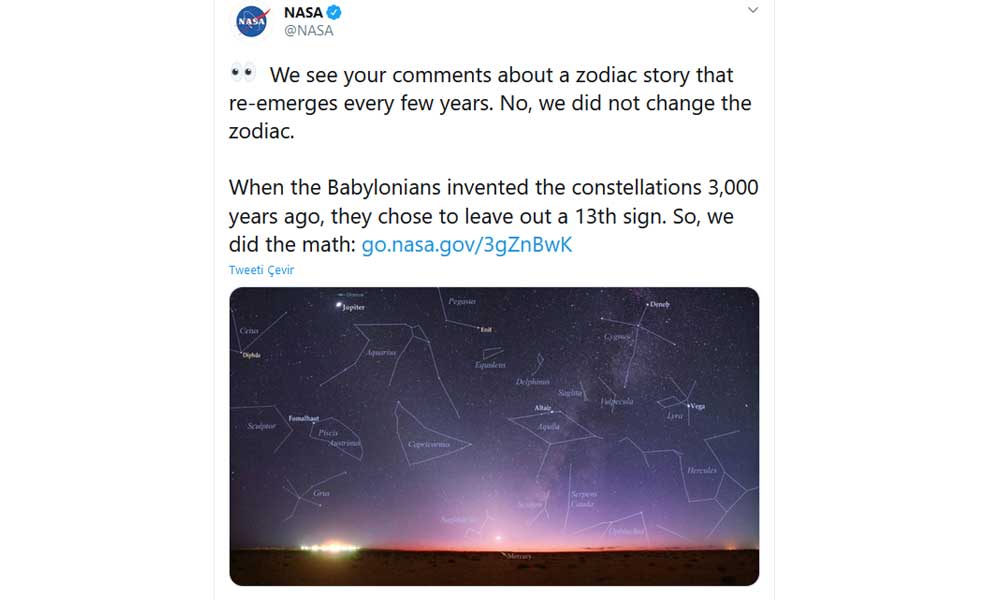Open the NASA display name profile link
Image resolution: width=1000 pixels, height=600 pixels.
coord(304,12)
